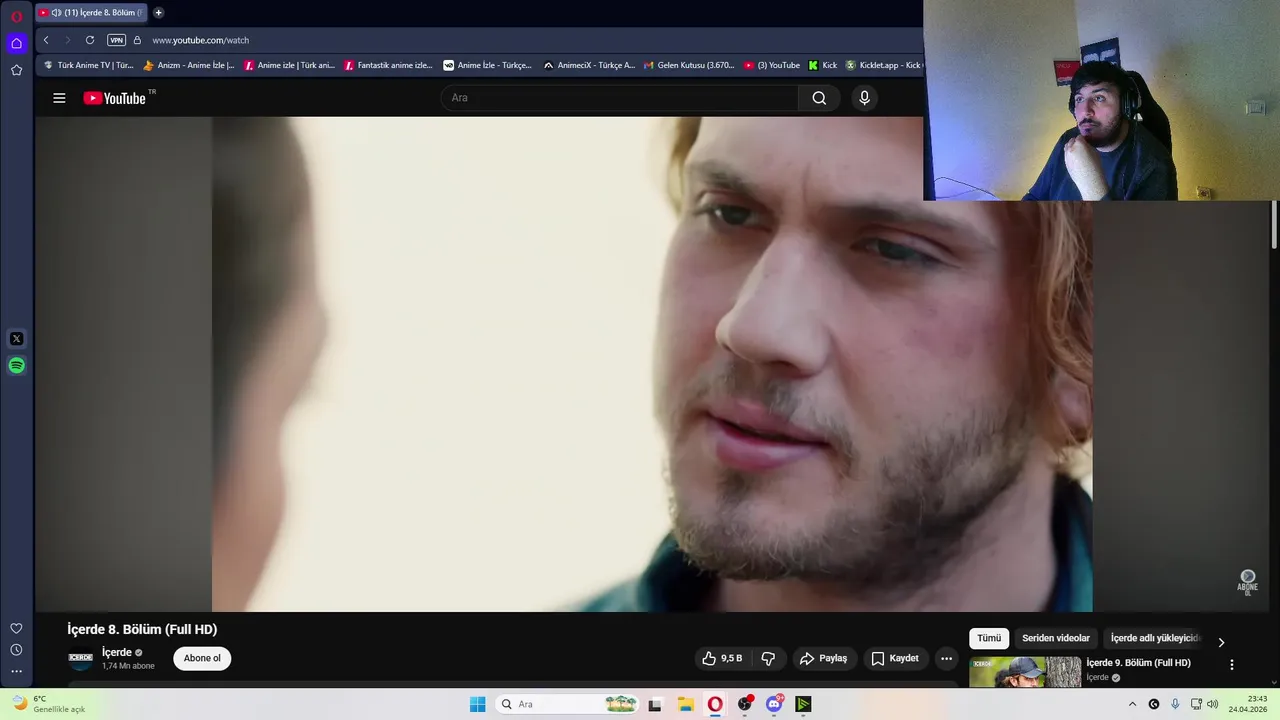The height and width of the screenshot is (720, 1280).
Task: Select the 'Seriden videolar' filter chip
Action: [x=1056, y=638]
